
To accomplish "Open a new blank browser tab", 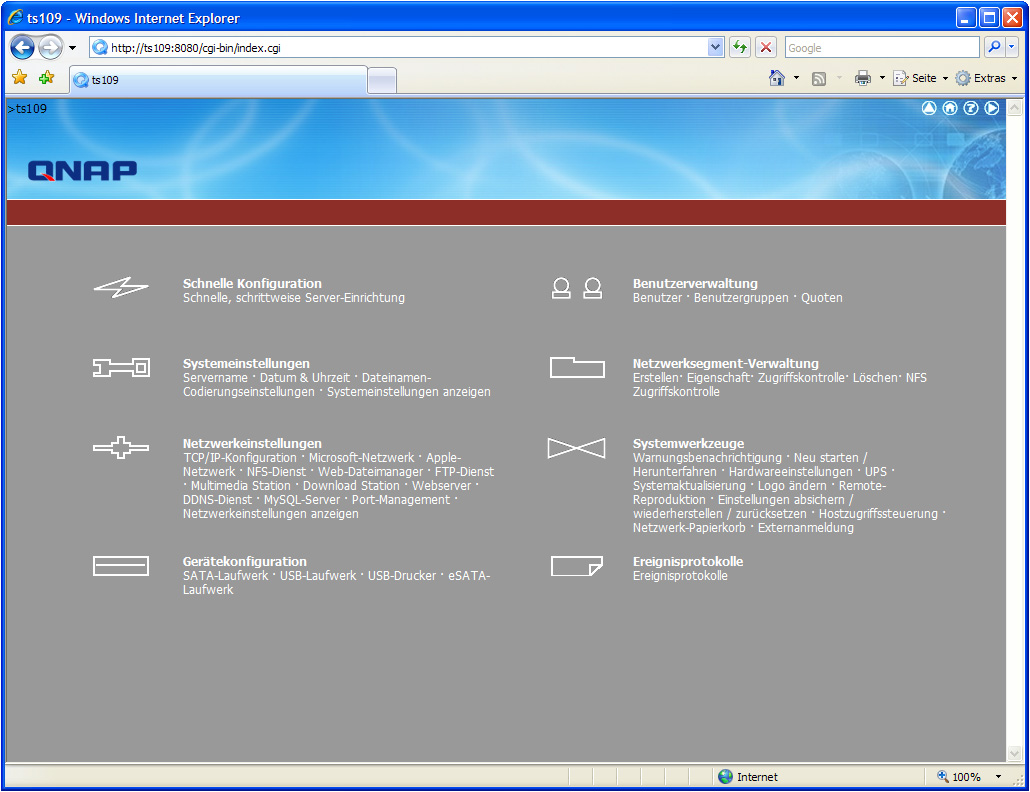I will pyautogui.click(x=382, y=80).
